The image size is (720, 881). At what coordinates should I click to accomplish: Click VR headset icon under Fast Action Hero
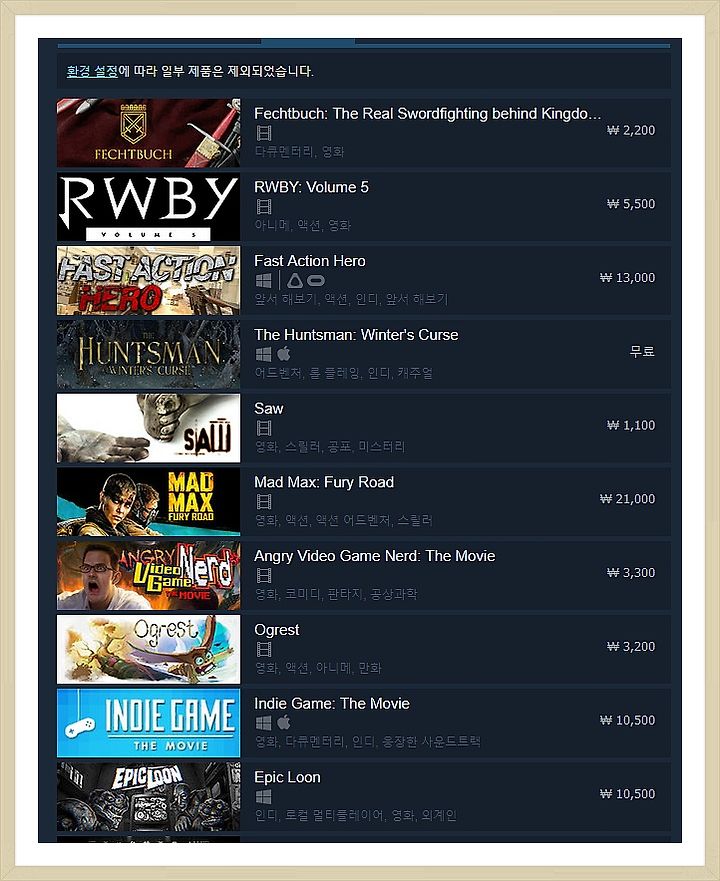[x=306, y=280]
